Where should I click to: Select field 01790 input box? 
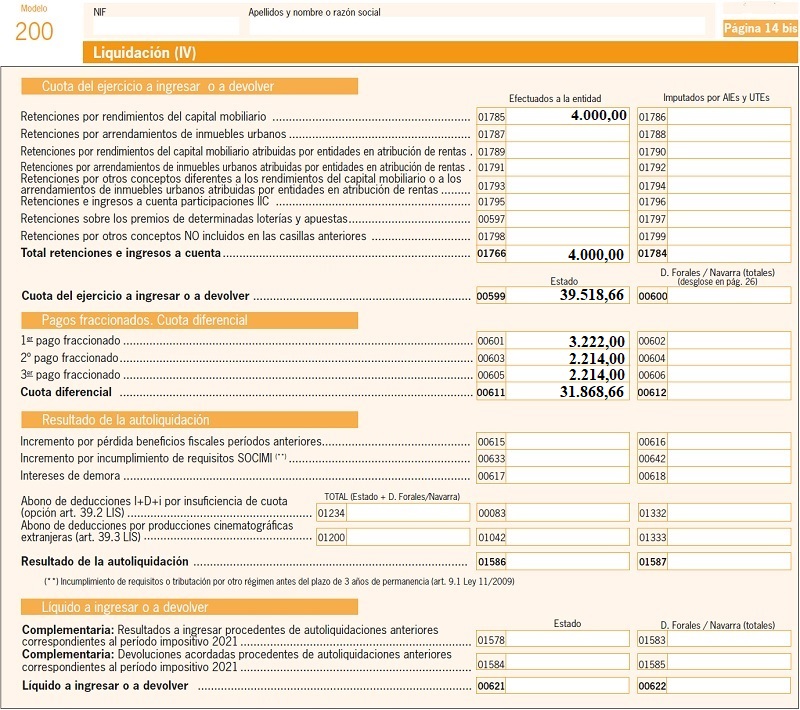pos(729,151)
